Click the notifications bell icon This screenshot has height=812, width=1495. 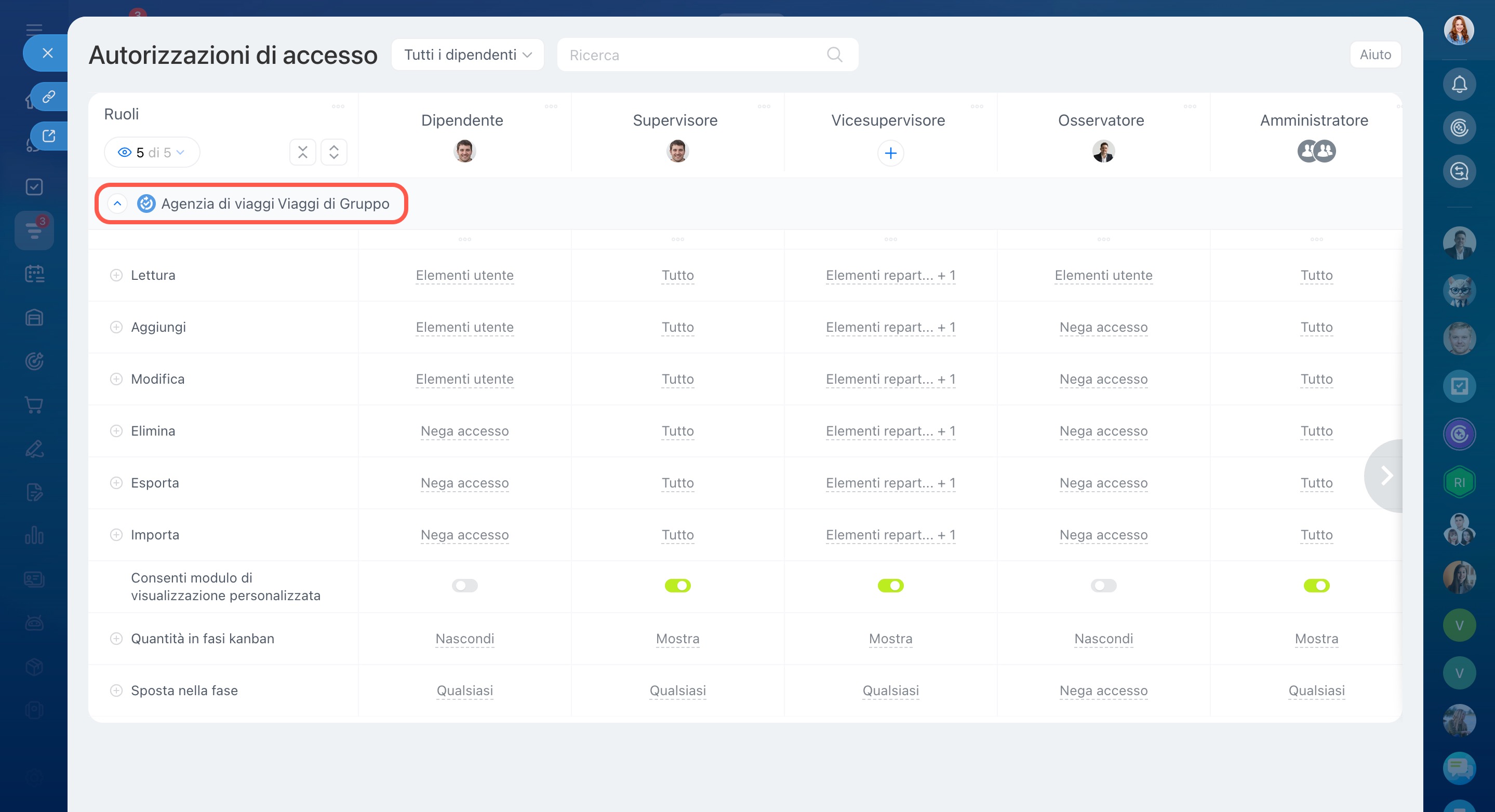[1459, 85]
